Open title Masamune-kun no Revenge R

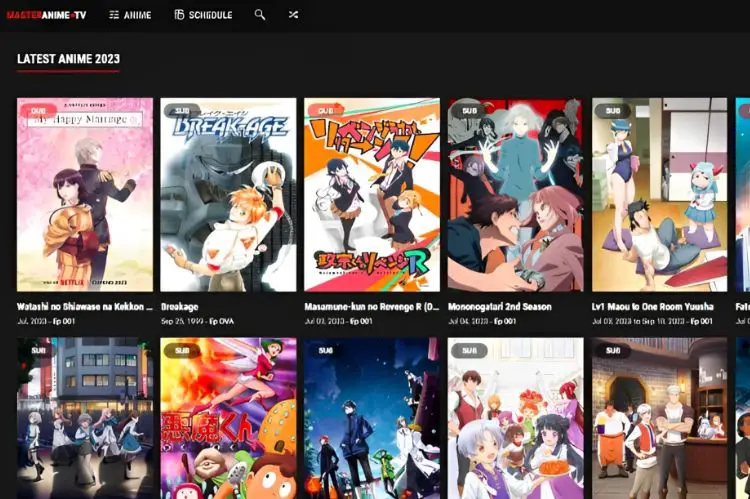pos(372,307)
